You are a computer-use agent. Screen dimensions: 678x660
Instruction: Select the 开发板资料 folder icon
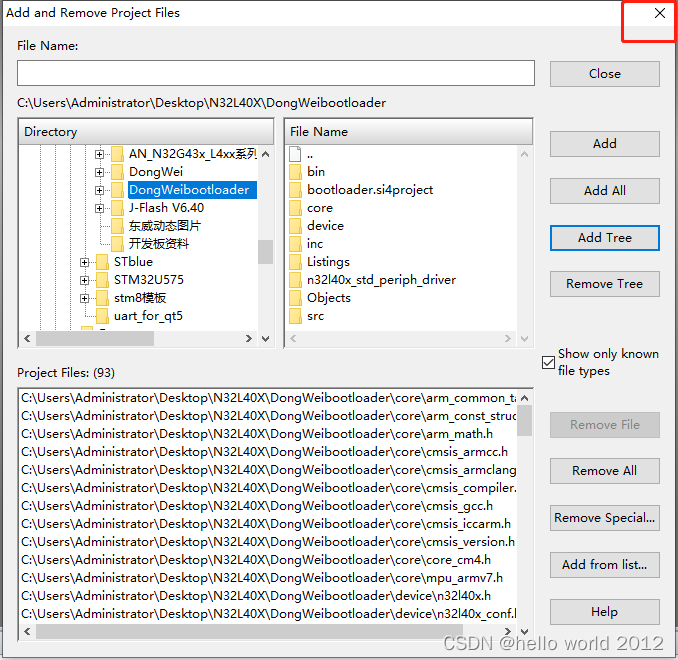117,244
